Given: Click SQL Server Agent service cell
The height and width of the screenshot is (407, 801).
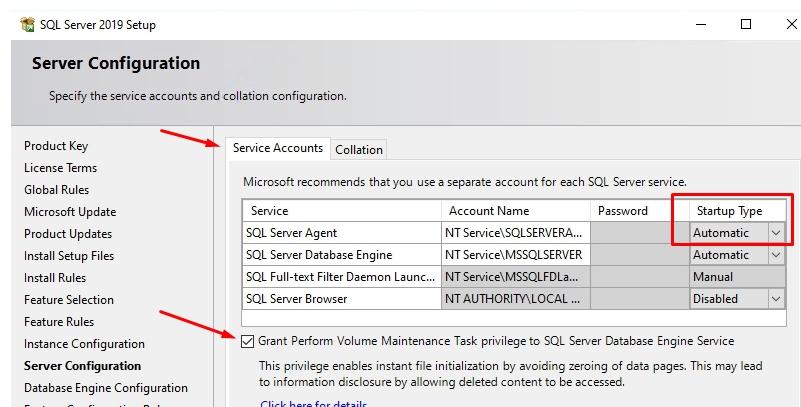Looking at the screenshot, I should (342, 233).
